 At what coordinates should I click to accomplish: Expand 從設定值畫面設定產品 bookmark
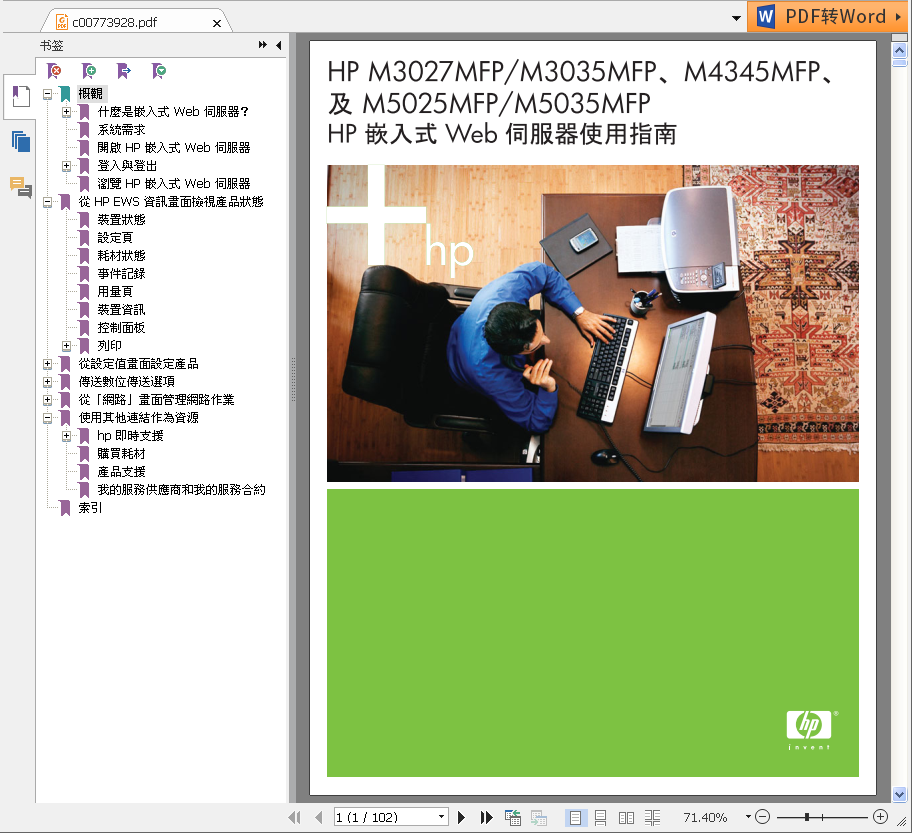48,364
